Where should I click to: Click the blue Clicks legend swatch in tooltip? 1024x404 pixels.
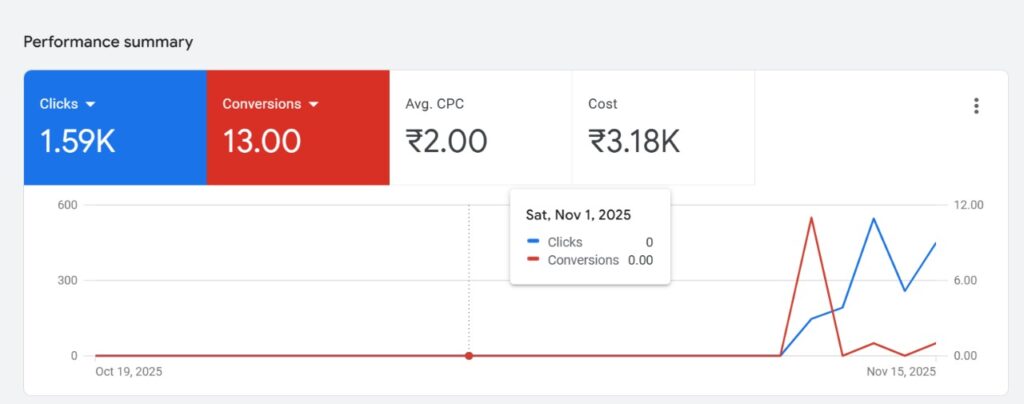click(x=533, y=242)
